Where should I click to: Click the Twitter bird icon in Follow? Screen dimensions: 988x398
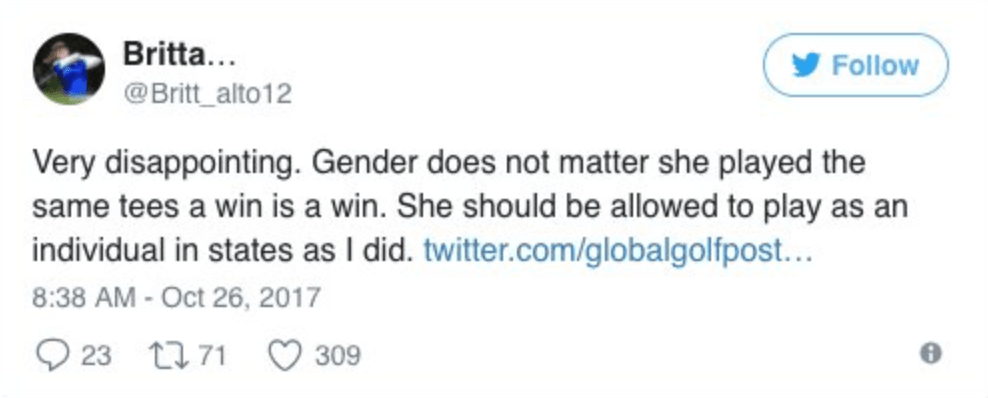click(806, 65)
